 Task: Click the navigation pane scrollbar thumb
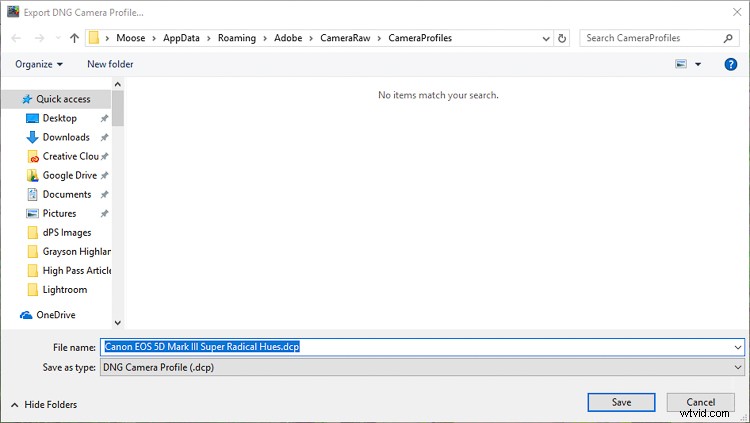click(118, 108)
